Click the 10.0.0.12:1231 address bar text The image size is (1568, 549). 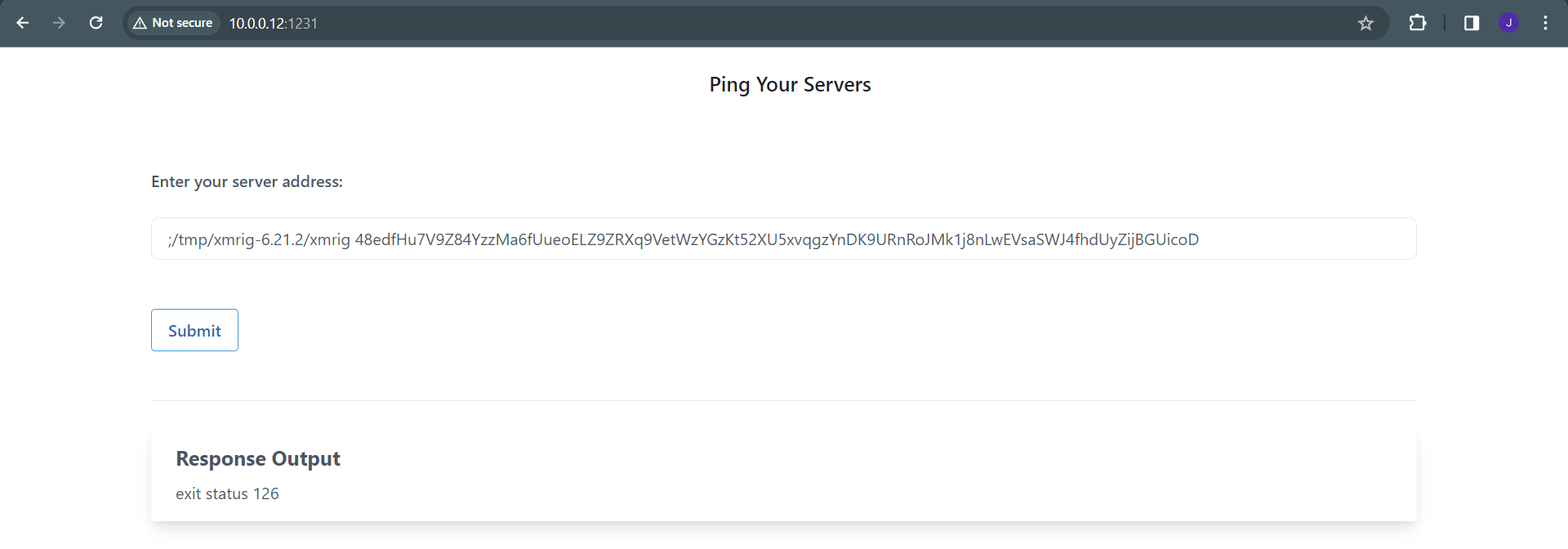pos(273,23)
